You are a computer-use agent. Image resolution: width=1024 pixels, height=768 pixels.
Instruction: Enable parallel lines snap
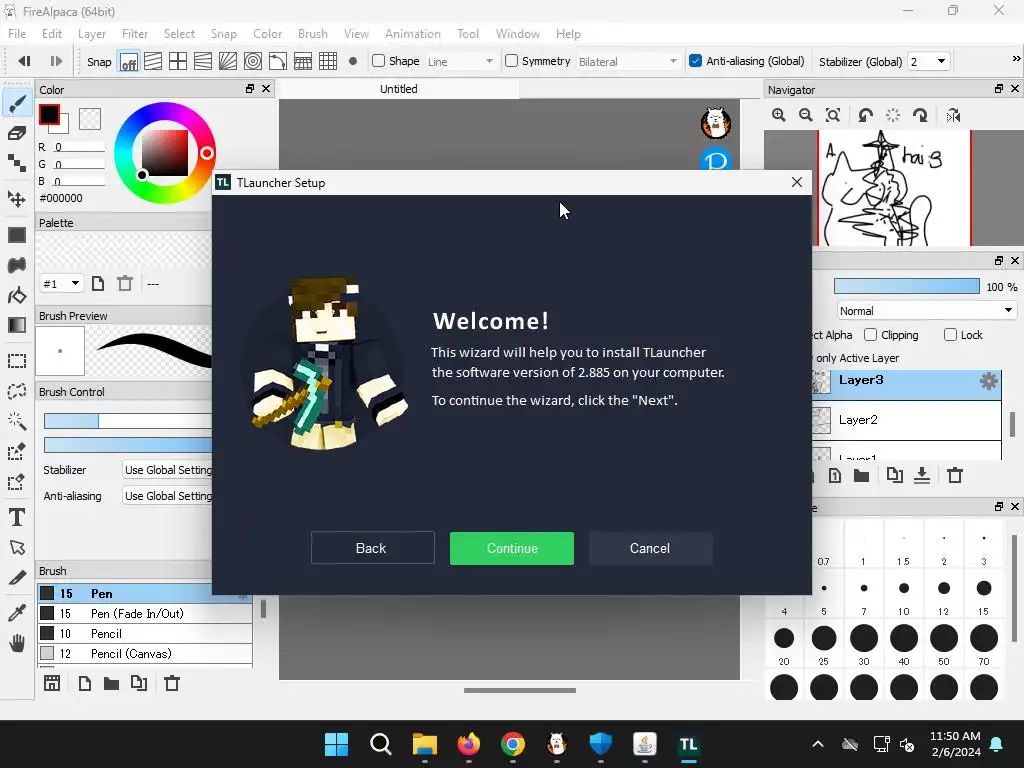153,61
